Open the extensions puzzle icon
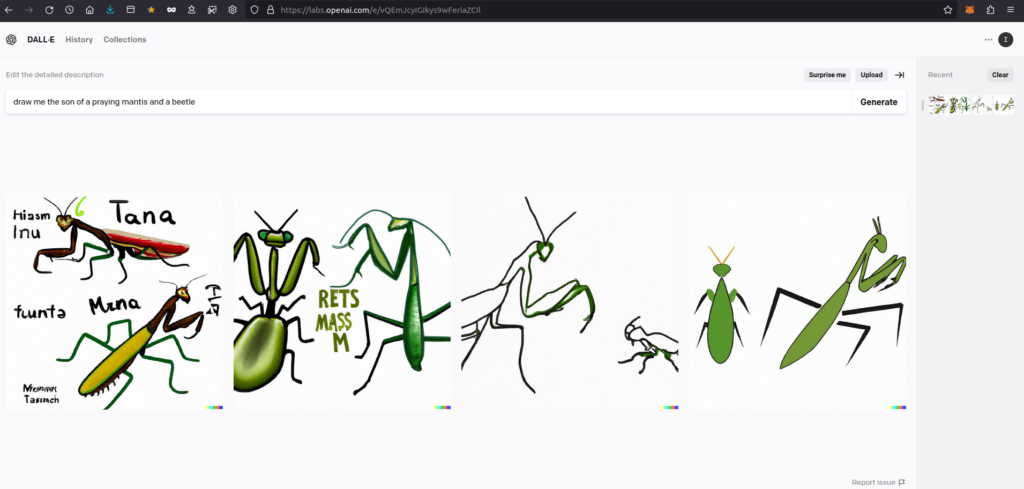The height and width of the screenshot is (489, 1024). tap(990, 10)
